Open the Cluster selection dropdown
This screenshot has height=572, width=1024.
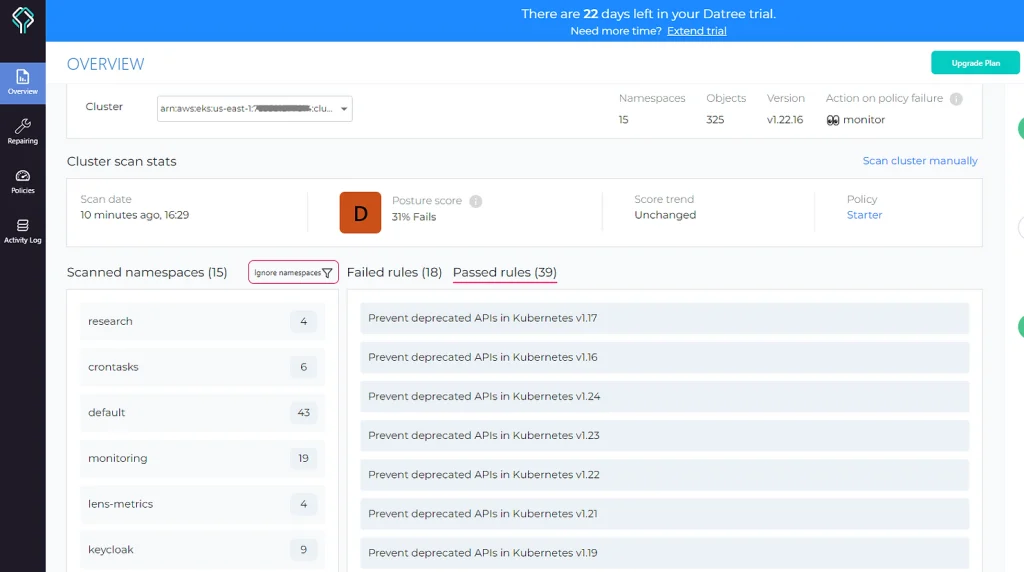pos(255,108)
